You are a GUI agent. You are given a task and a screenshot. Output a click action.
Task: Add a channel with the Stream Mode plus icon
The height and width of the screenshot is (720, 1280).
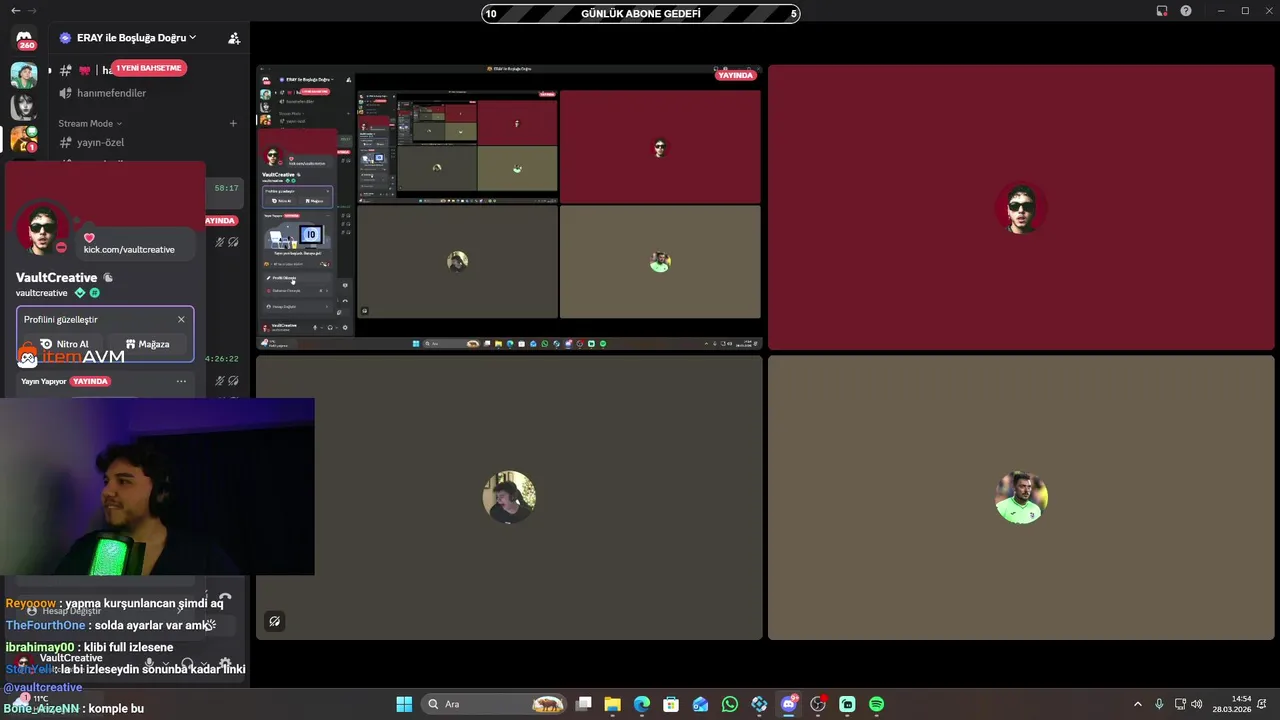[x=233, y=124]
